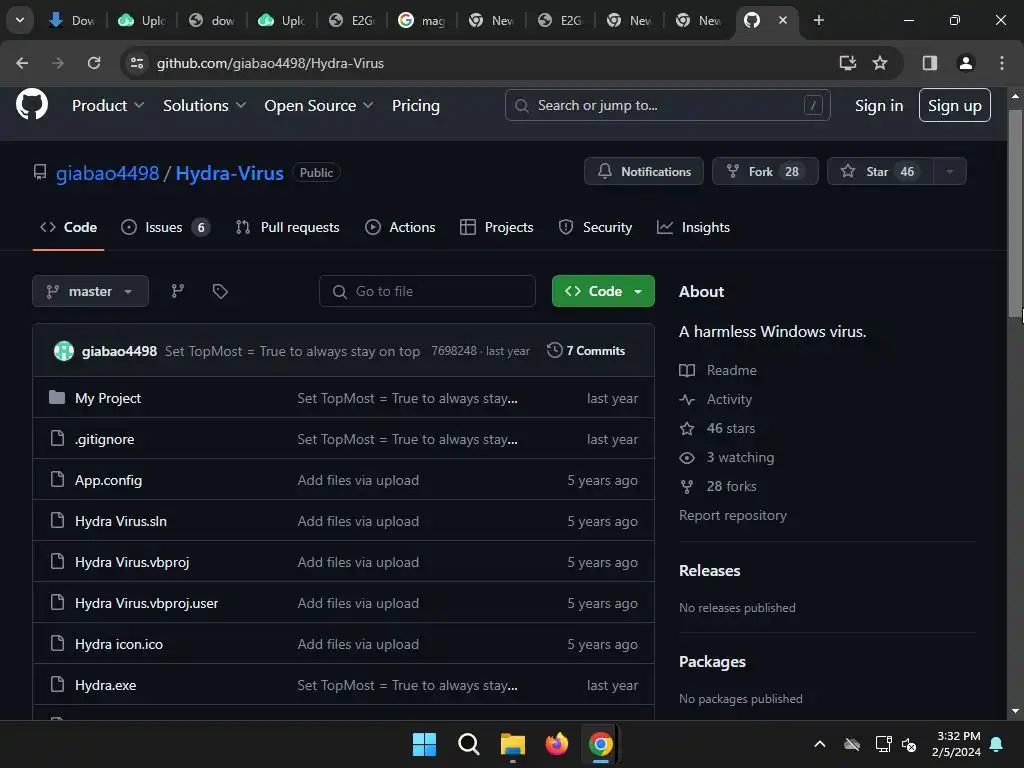Open Hydra Virus.vbproj.user file
1024x768 pixels.
pos(146,603)
